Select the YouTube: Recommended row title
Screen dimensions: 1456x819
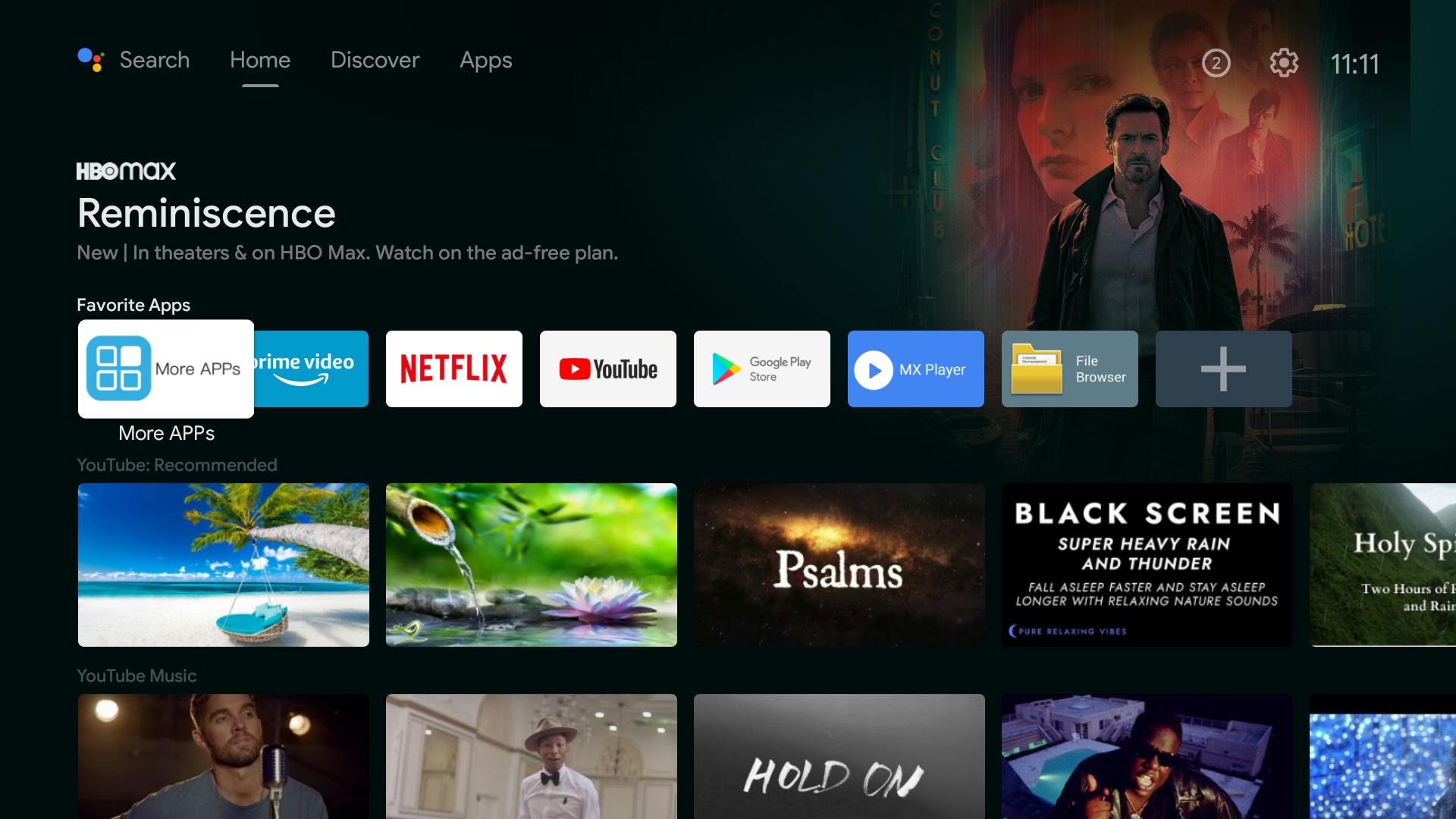click(177, 465)
